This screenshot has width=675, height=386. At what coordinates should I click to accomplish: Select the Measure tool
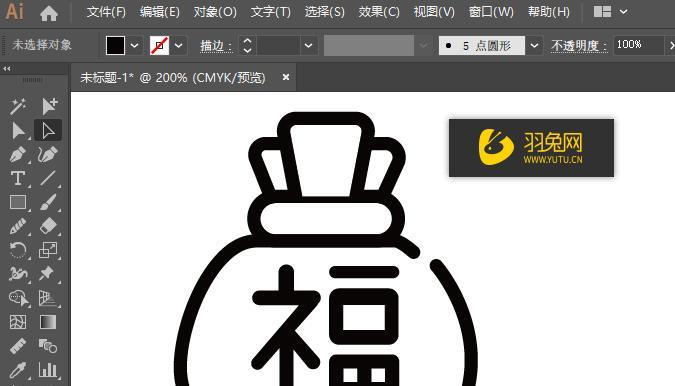pyautogui.click(x=18, y=346)
